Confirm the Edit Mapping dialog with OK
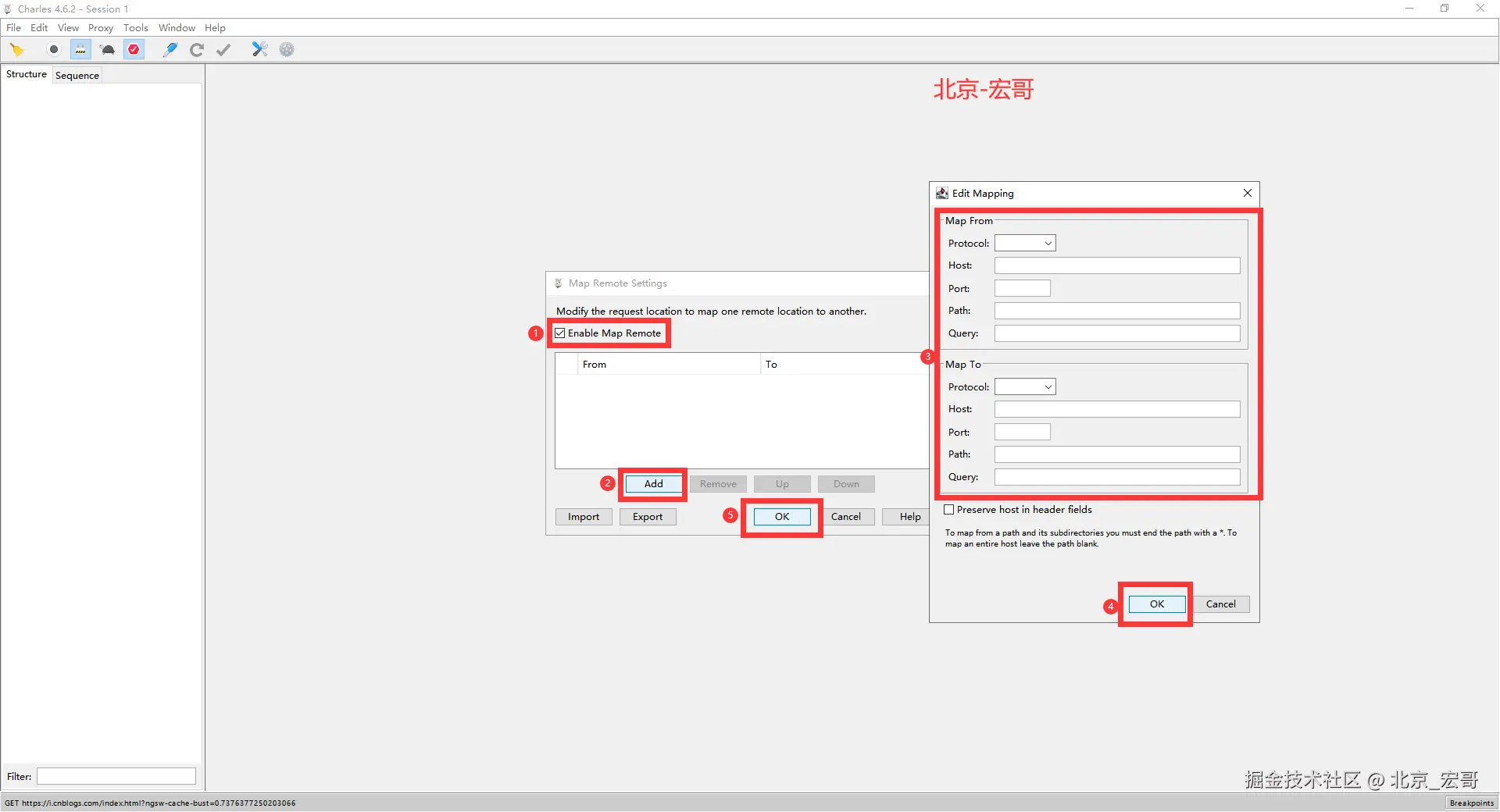This screenshot has width=1500, height=812. pyautogui.click(x=1157, y=604)
